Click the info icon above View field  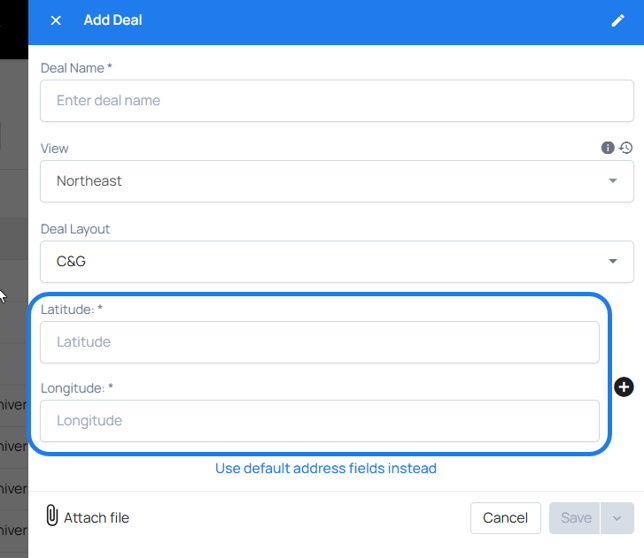(x=608, y=148)
